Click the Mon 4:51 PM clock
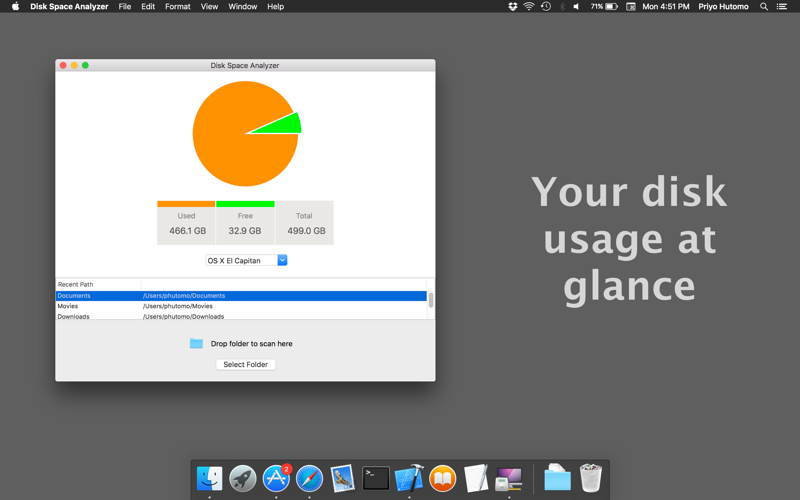 click(666, 7)
